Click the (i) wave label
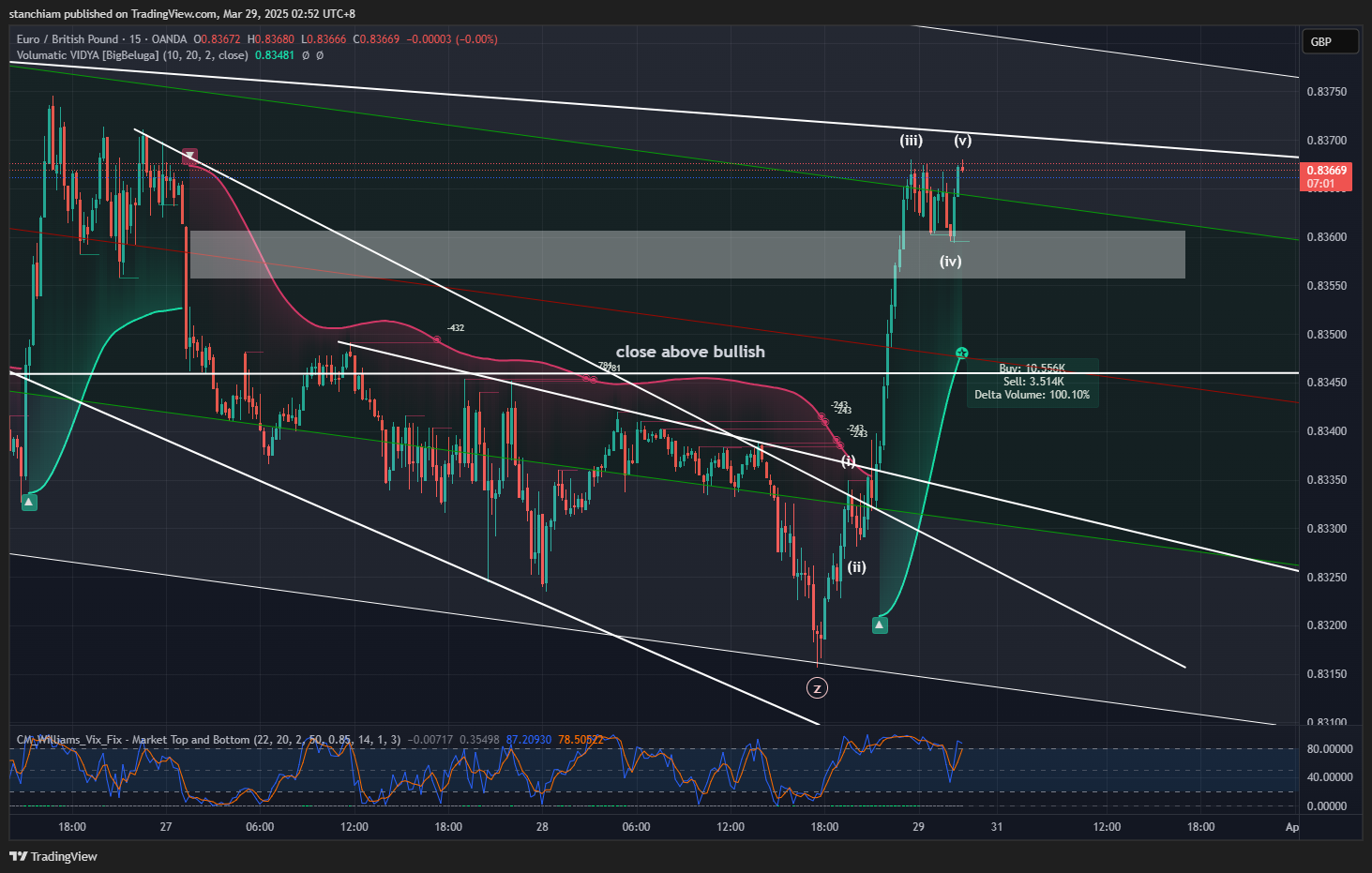This screenshot has width=1372, height=873. pos(848,461)
